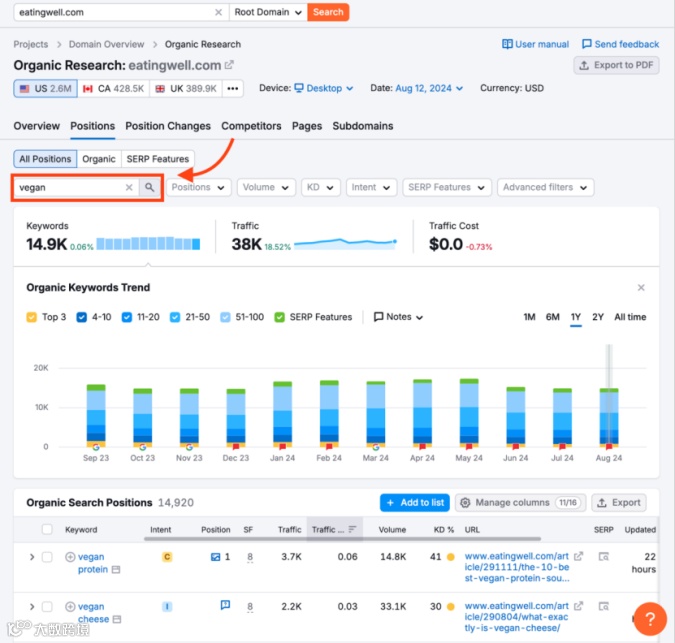This screenshot has height=643, width=675.
Task: Toggle the 51-100 positions checkbox
Action: (225, 317)
